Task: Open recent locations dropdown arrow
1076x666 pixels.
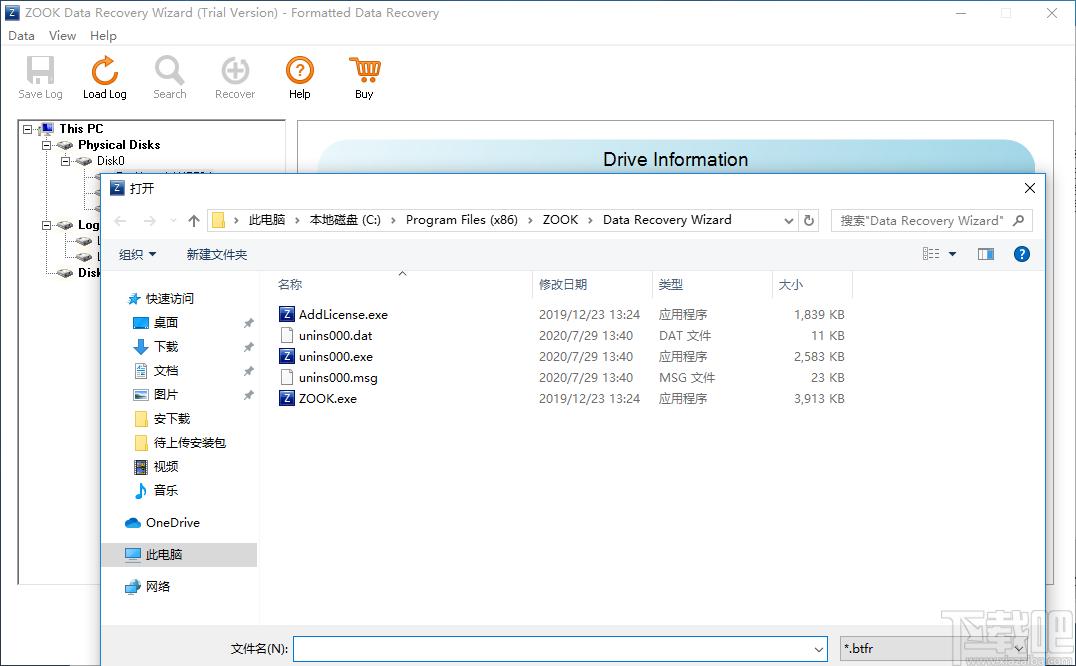Action: tap(173, 220)
